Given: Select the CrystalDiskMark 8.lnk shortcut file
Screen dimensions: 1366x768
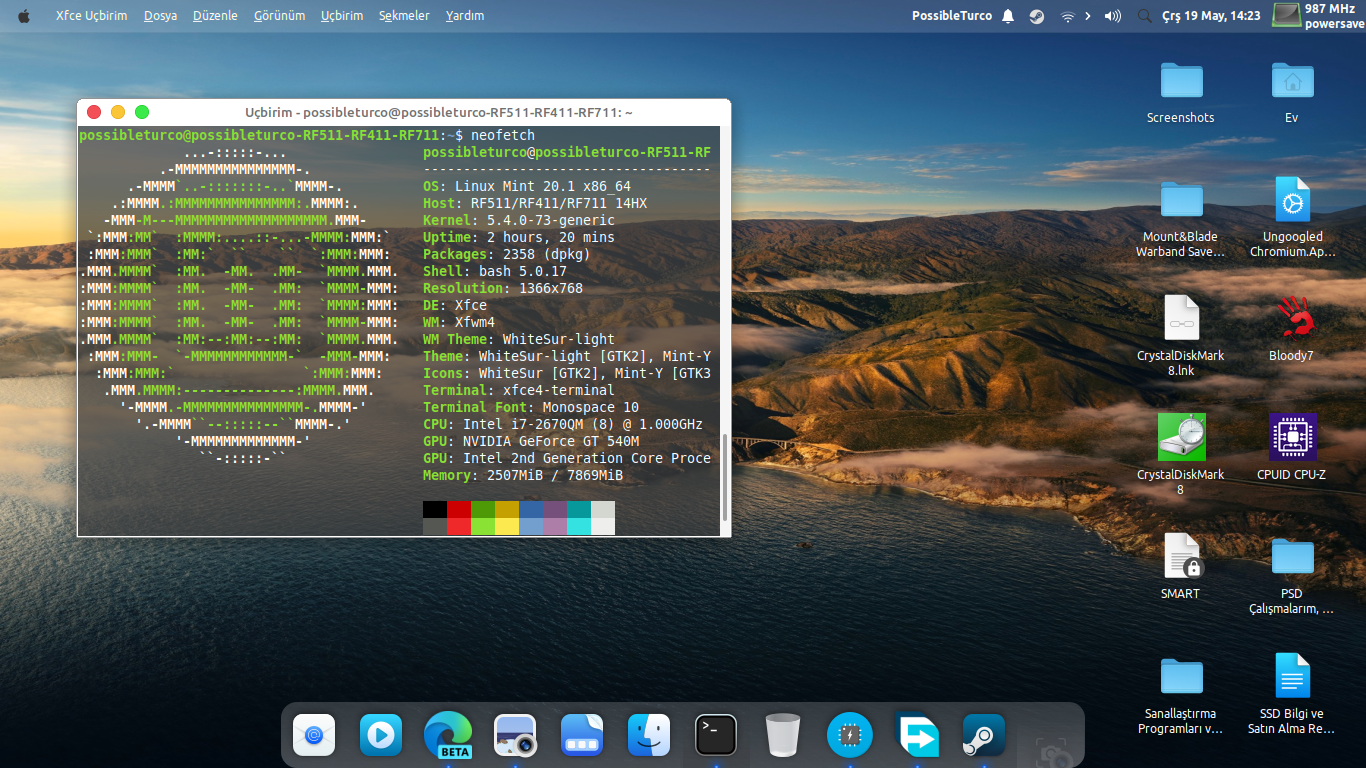Looking at the screenshot, I should [x=1181, y=336].
